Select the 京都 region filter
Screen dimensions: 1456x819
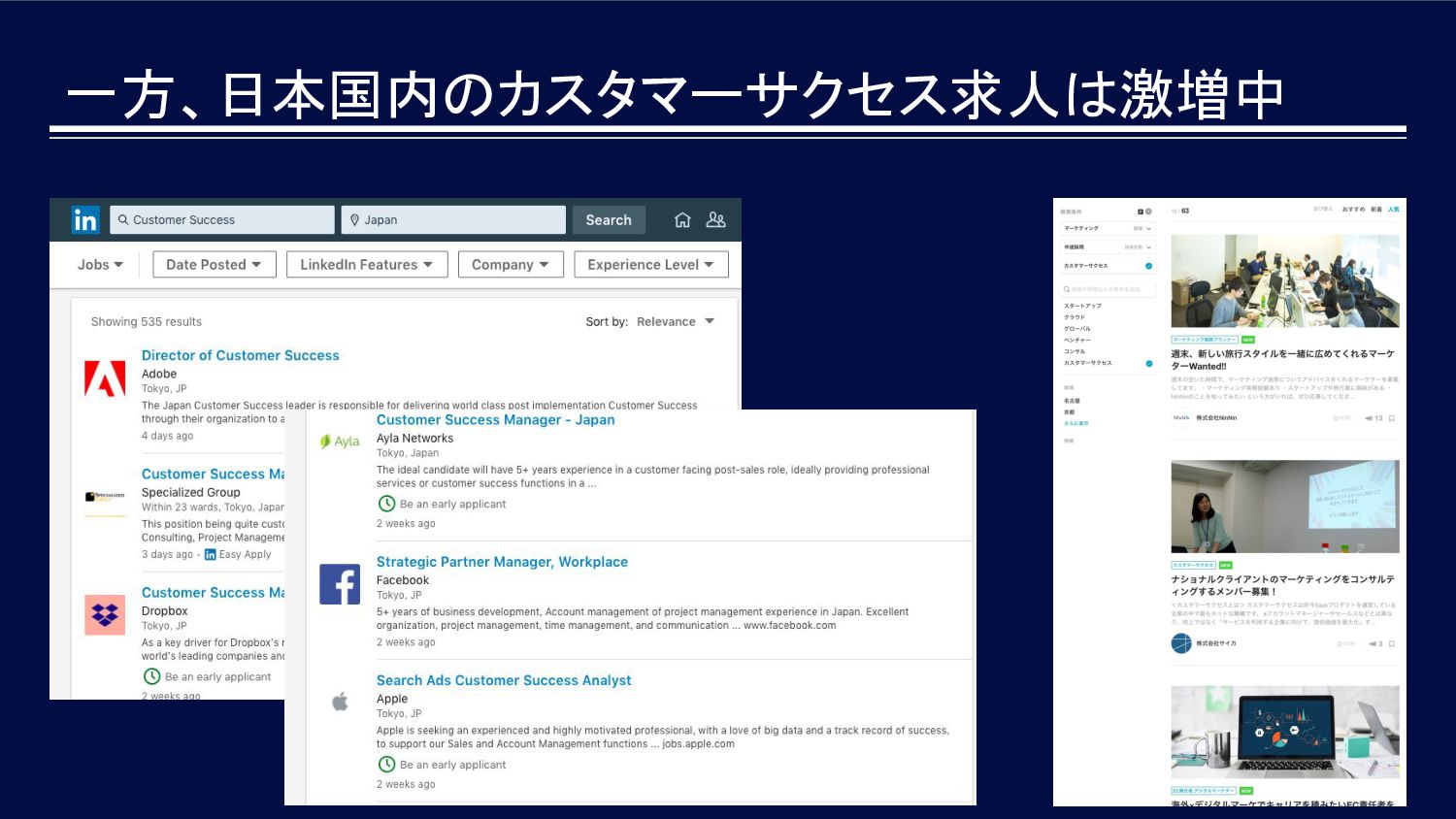(1069, 412)
